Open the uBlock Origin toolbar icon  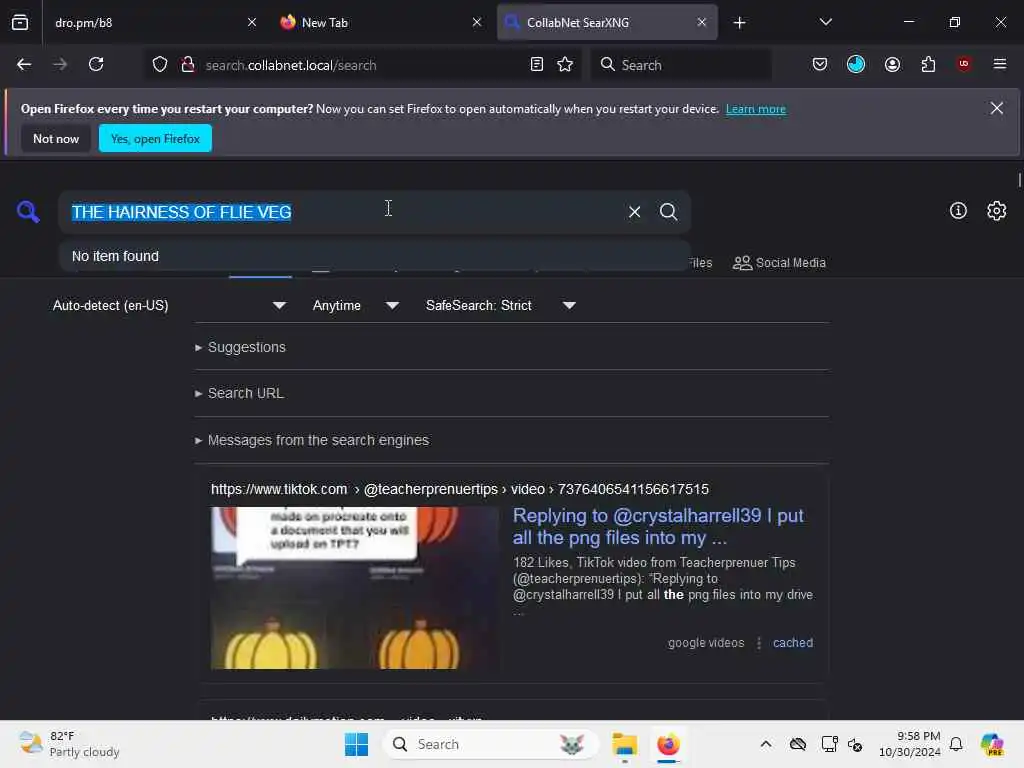(x=963, y=65)
